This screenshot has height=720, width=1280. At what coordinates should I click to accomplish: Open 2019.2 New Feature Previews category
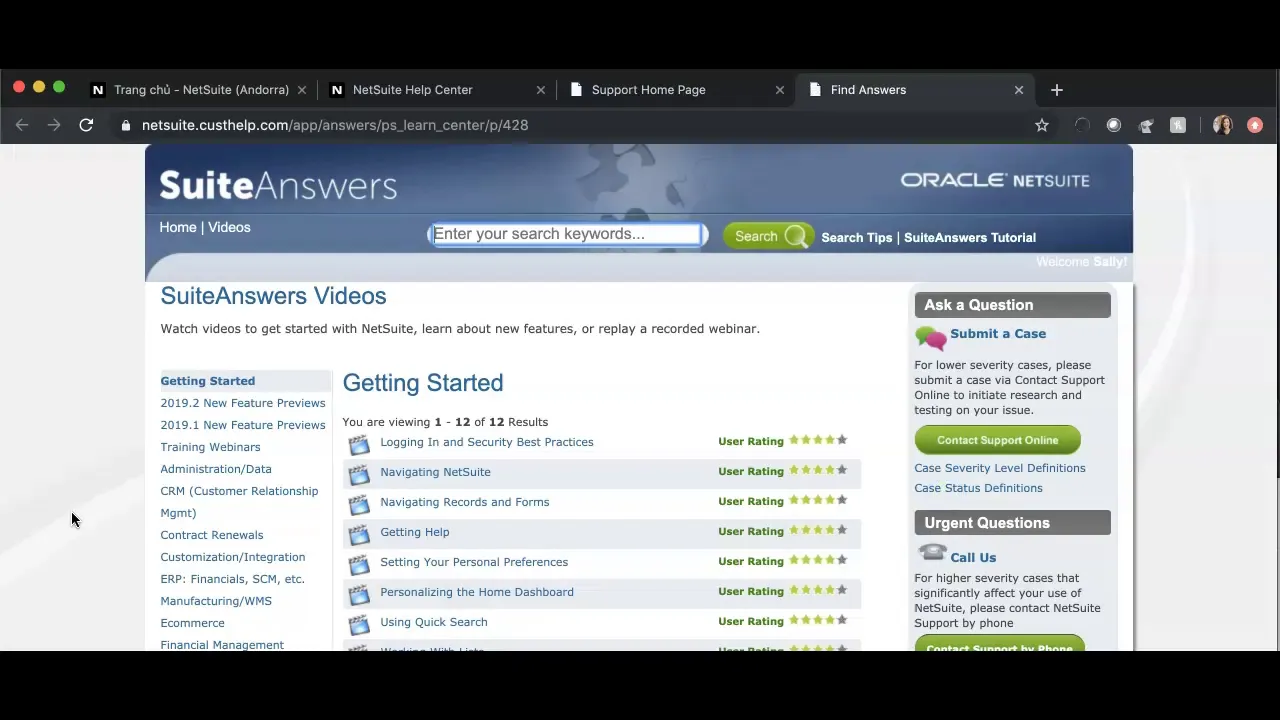coord(243,403)
